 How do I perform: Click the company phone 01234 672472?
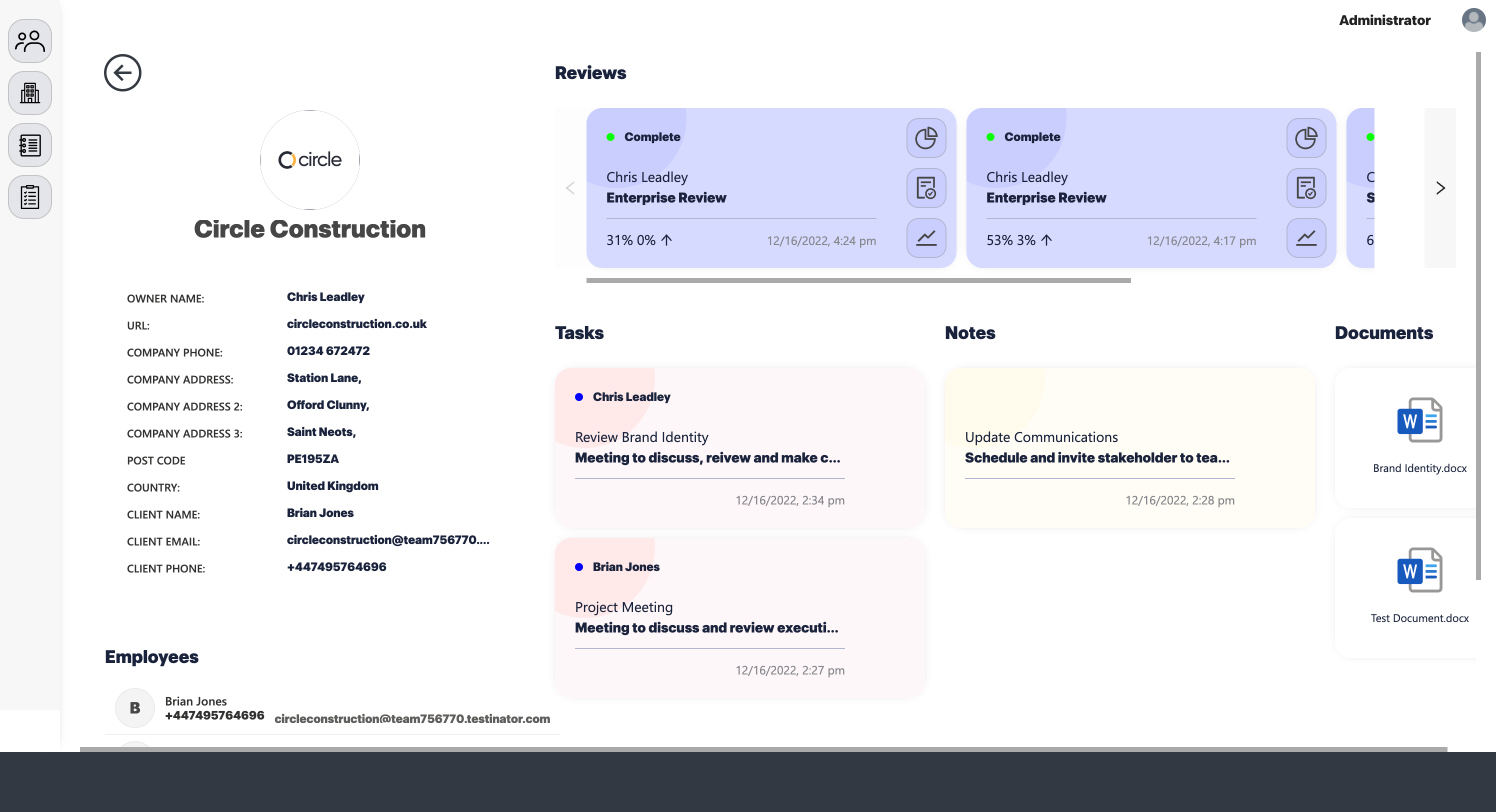pyautogui.click(x=328, y=351)
